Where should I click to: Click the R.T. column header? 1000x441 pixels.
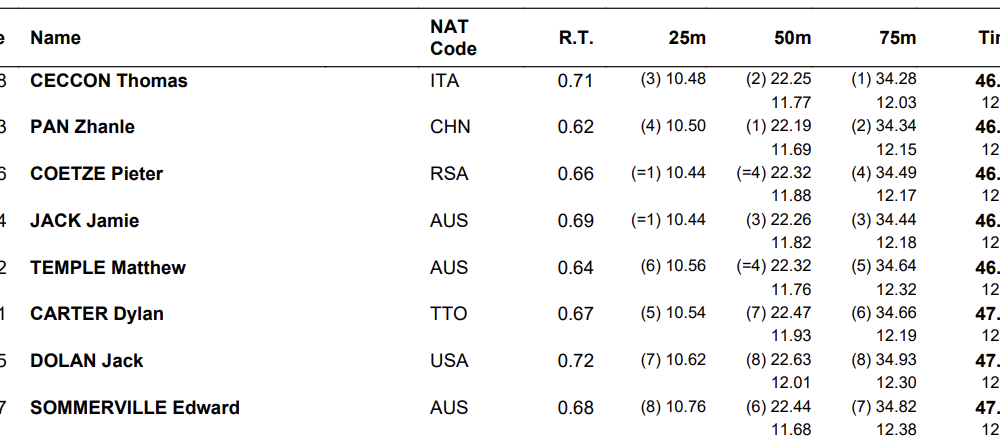[x=576, y=38]
